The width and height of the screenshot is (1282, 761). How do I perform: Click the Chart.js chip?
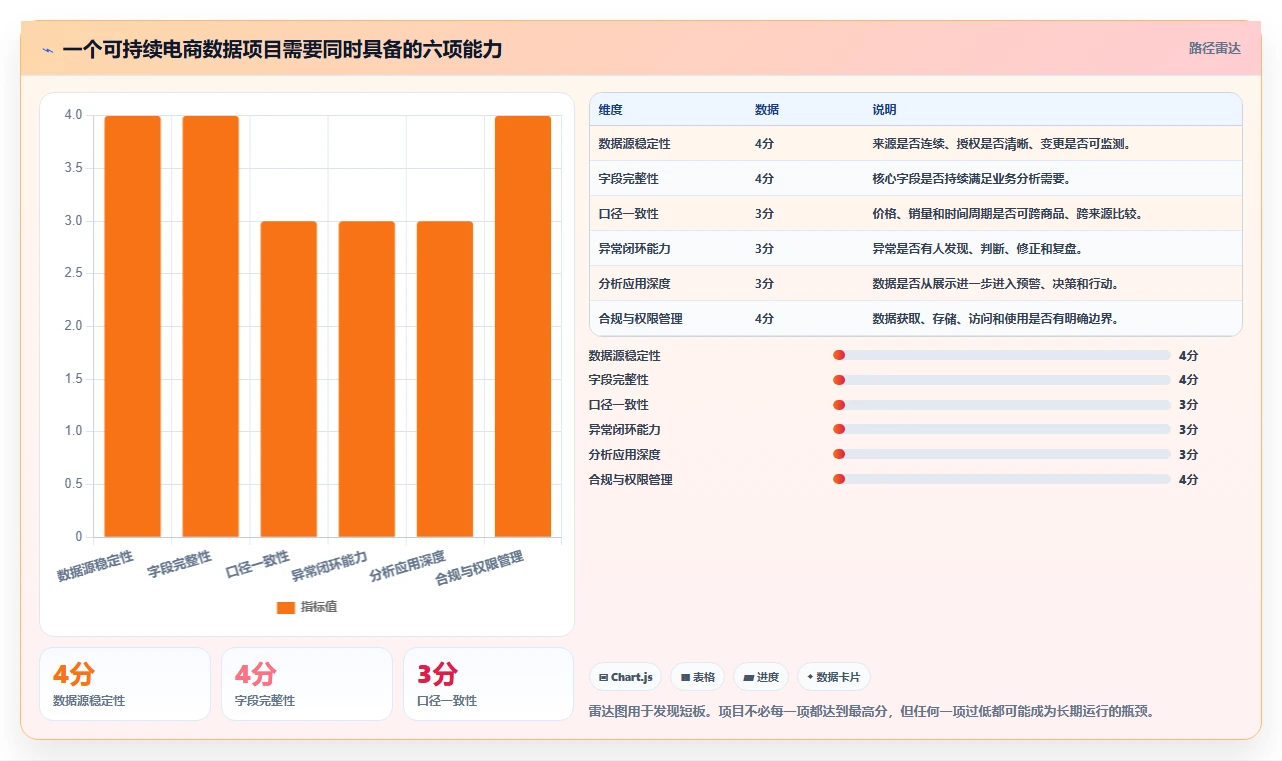click(x=625, y=677)
